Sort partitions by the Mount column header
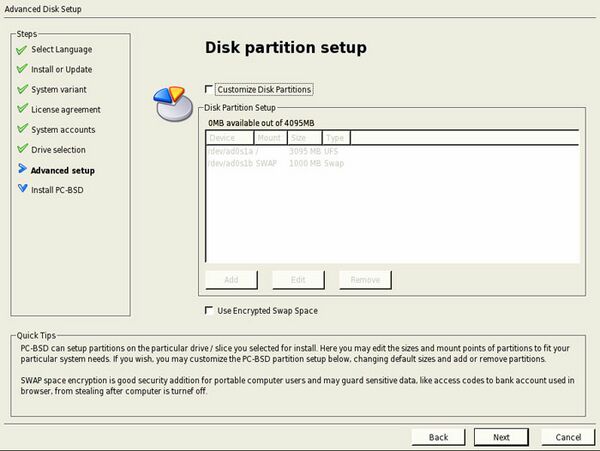600x451 pixels. (x=270, y=138)
